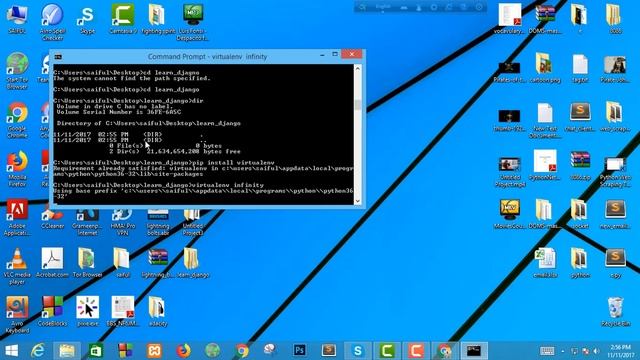Select the pixie.exe desktop icon
The width and height of the screenshot is (640, 360).
point(87,311)
